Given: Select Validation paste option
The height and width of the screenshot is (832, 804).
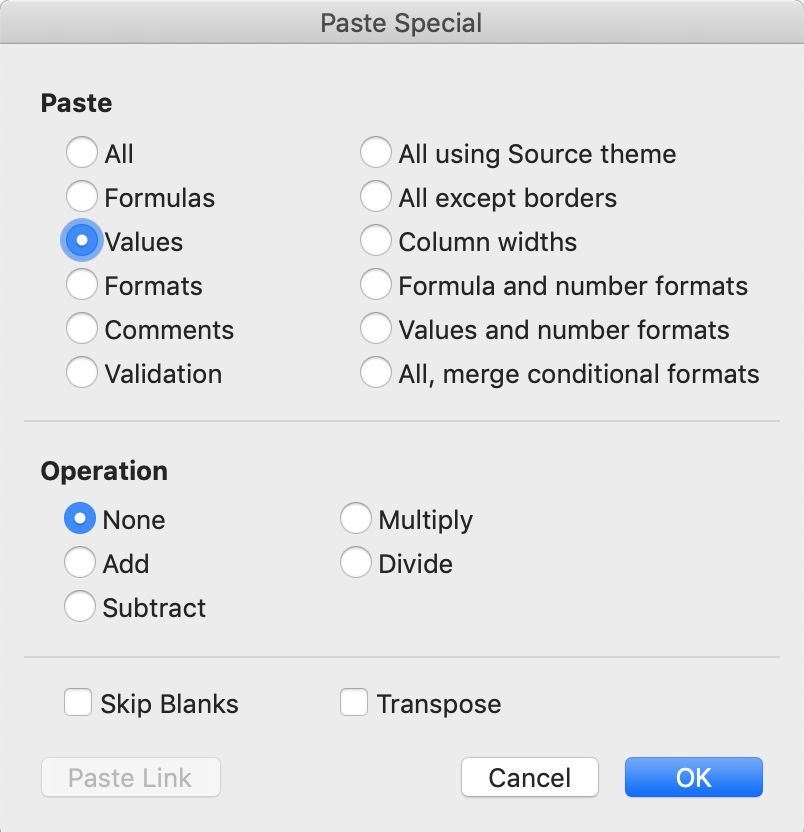Looking at the screenshot, I should [82, 374].
